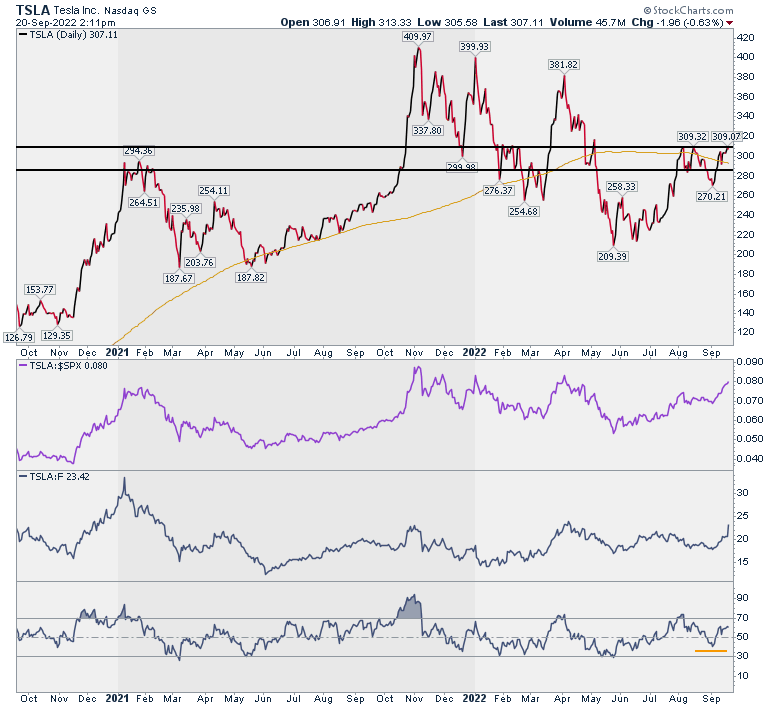Click the 209.39 low label
This screenshot has height=707, width=780.
pos(612,257)
